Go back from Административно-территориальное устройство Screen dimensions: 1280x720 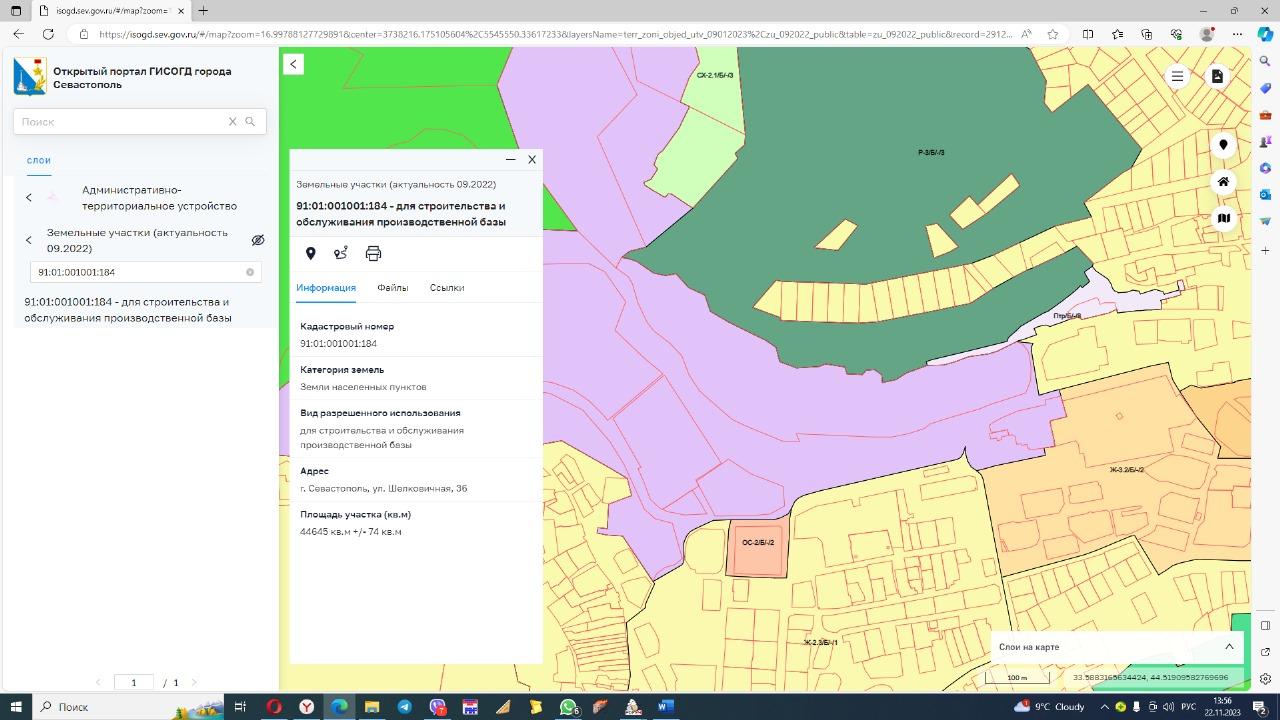29,198
